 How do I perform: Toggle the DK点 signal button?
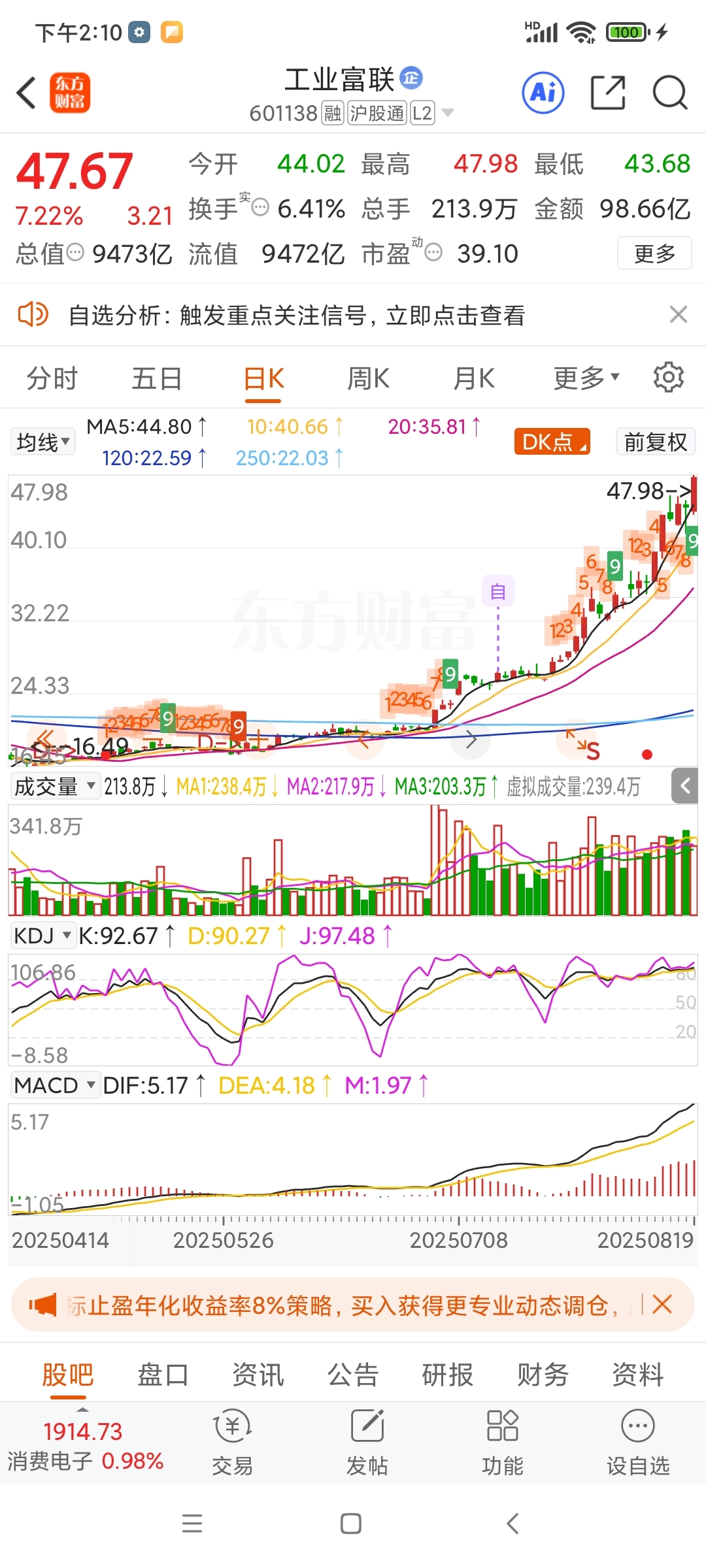click(x=552, y=442)
